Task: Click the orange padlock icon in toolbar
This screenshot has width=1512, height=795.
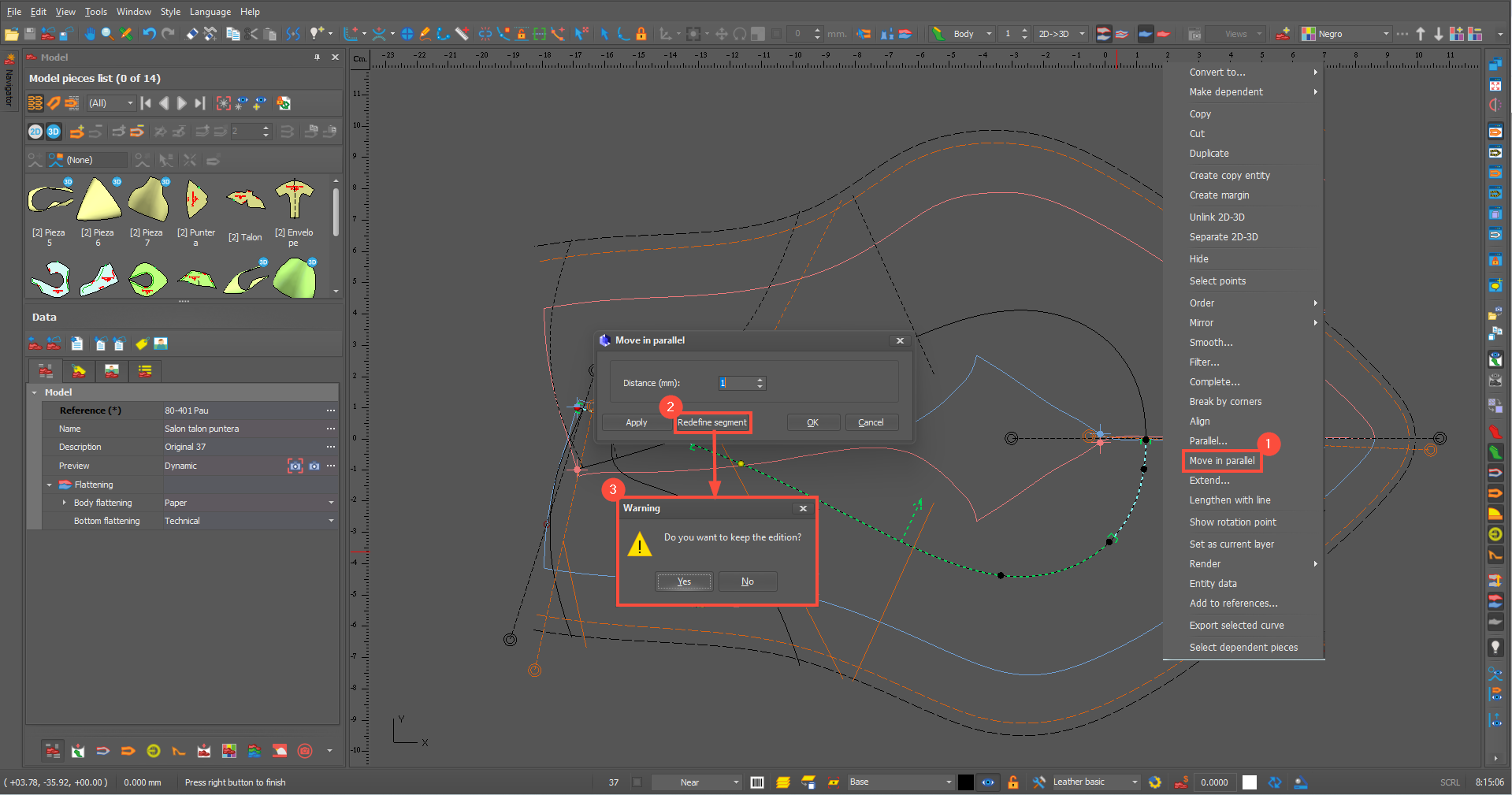Action: point(641,34)
